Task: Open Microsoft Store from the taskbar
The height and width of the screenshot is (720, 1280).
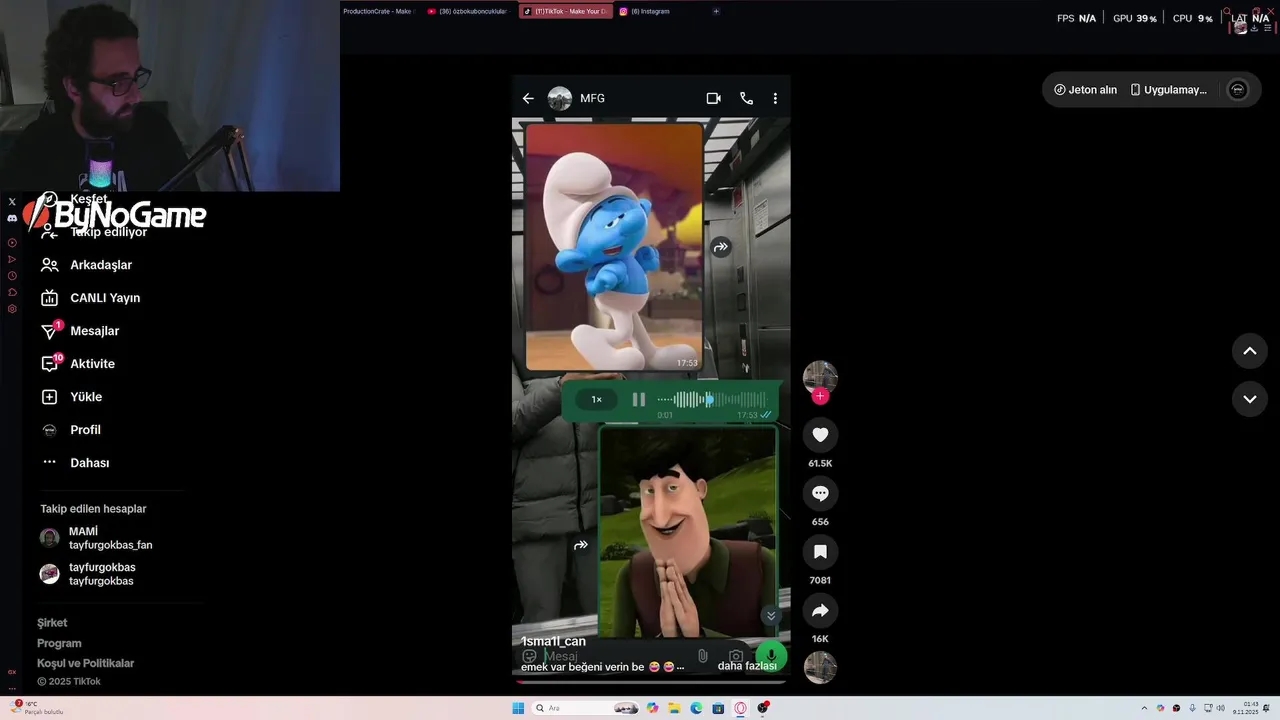Action: 718,708
